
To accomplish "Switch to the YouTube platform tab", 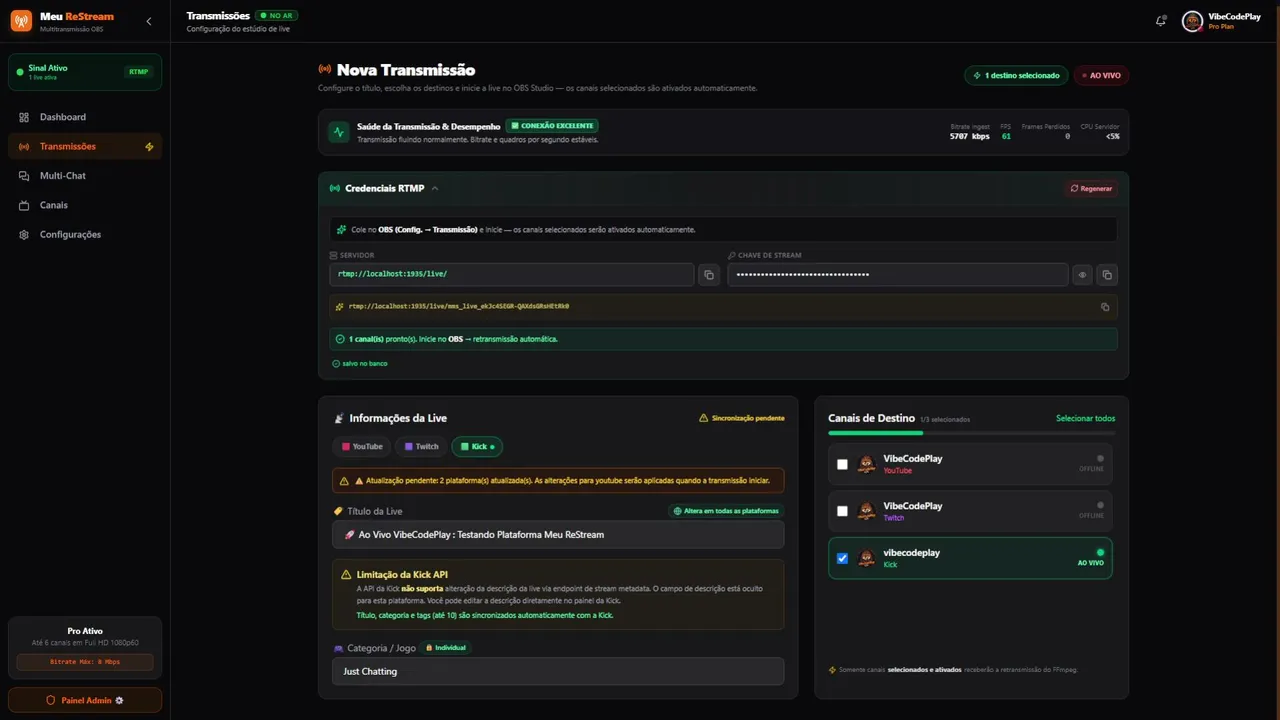I will (362, 446).
